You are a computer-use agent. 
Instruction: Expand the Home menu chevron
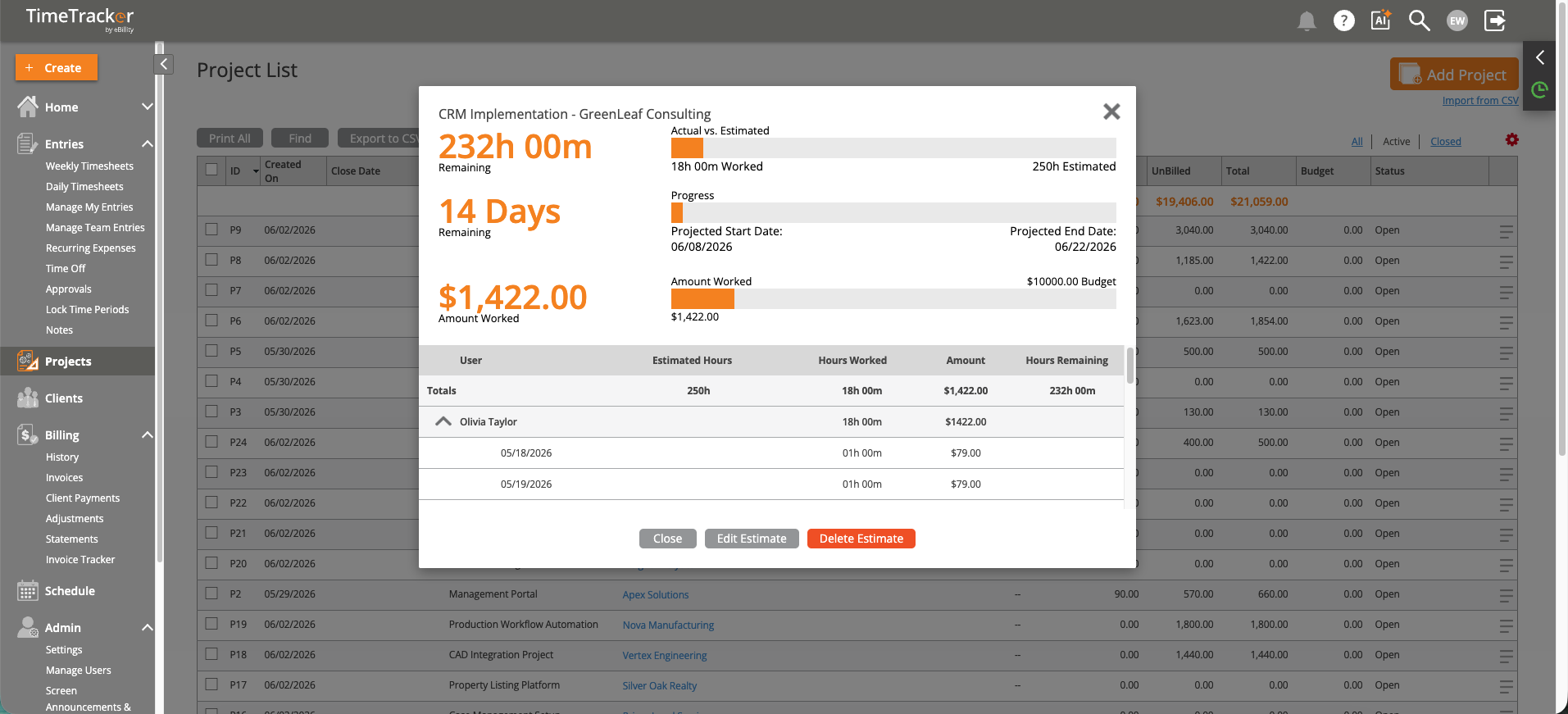[148, 107]
